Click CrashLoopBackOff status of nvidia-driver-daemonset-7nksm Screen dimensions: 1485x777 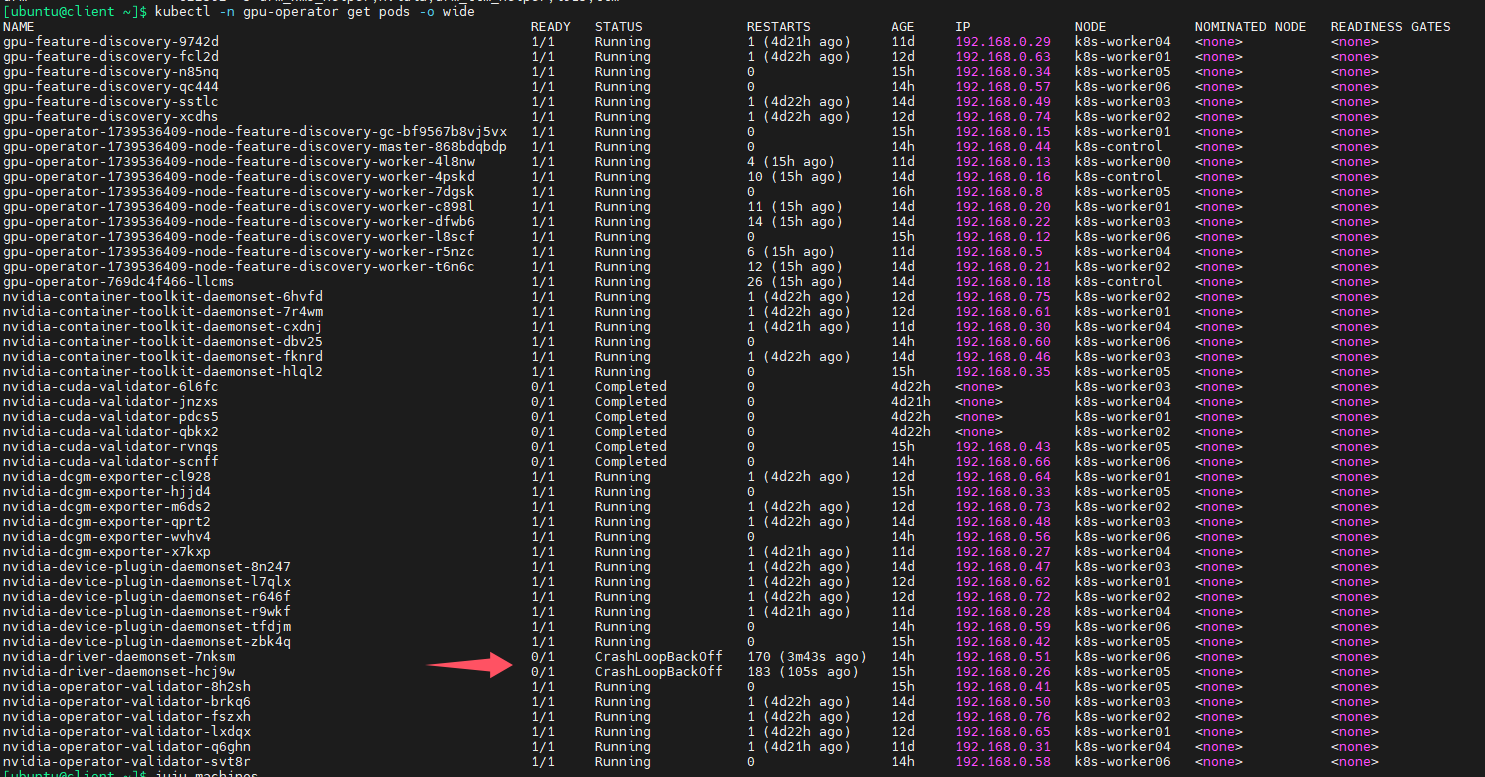pos(658,656)
